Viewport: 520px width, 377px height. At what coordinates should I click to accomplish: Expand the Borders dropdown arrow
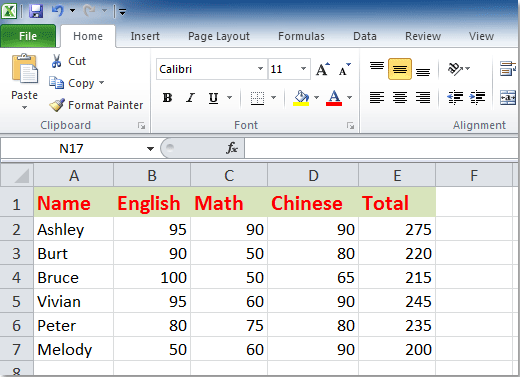coord(274,98)
